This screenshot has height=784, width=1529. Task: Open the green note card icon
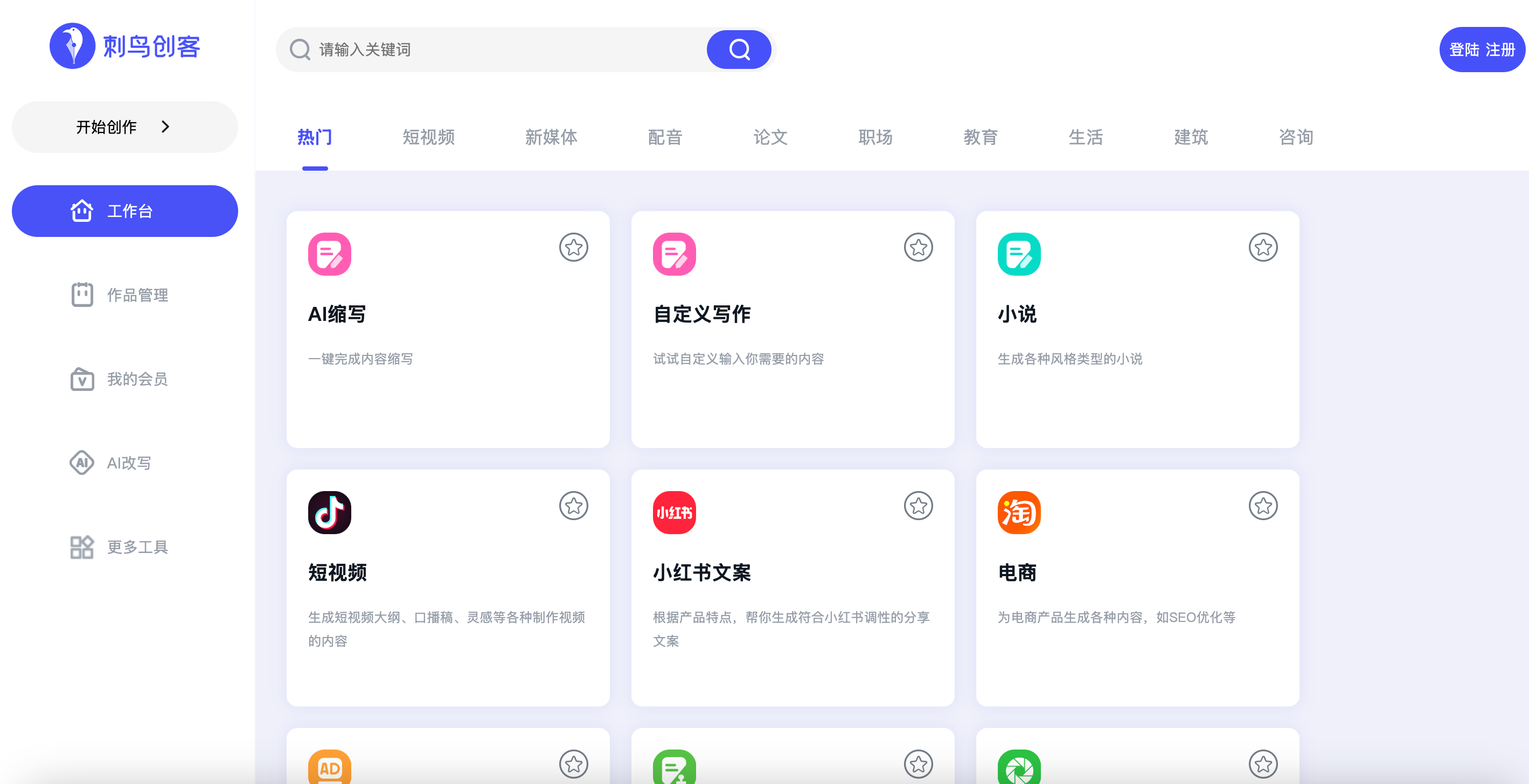[x=675, y=767]
